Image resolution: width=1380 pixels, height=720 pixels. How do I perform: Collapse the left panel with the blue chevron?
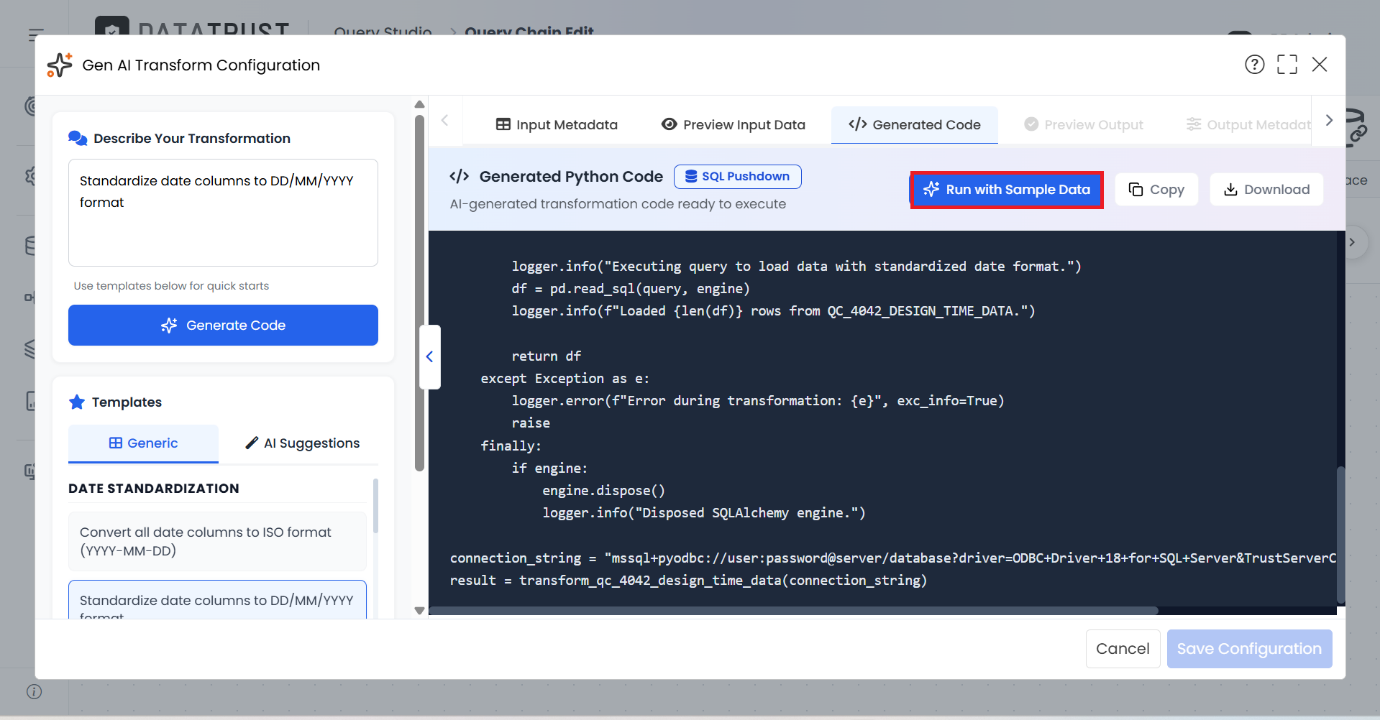(x=429, y=356)
